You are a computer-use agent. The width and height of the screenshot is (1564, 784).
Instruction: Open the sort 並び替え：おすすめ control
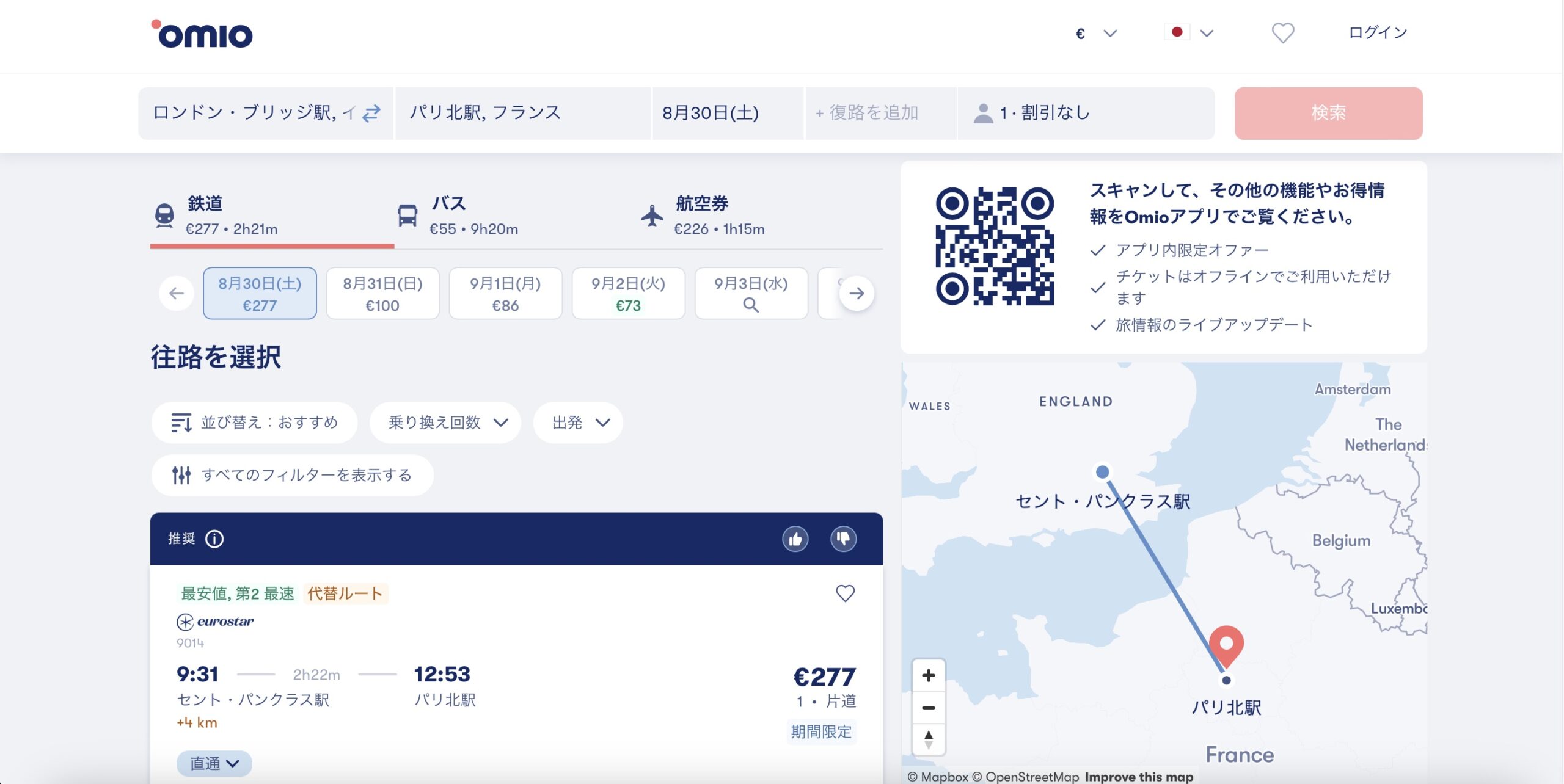(254, 423)
